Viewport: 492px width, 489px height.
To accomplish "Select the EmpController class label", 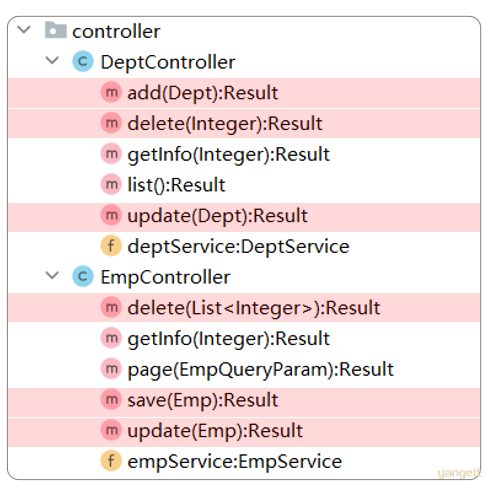I will coord(166,277).
